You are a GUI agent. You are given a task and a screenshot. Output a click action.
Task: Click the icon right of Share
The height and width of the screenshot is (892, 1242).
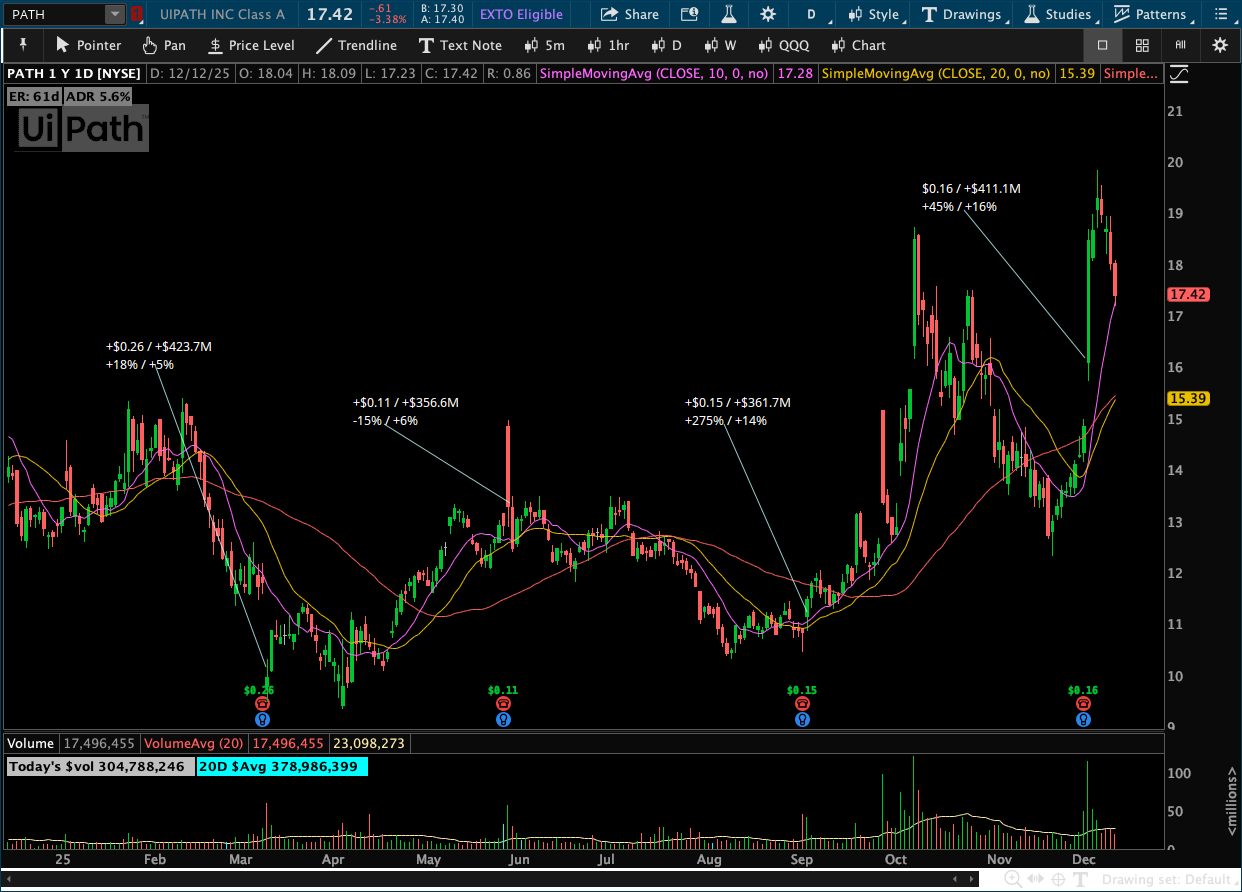click(x=689, y=14)
